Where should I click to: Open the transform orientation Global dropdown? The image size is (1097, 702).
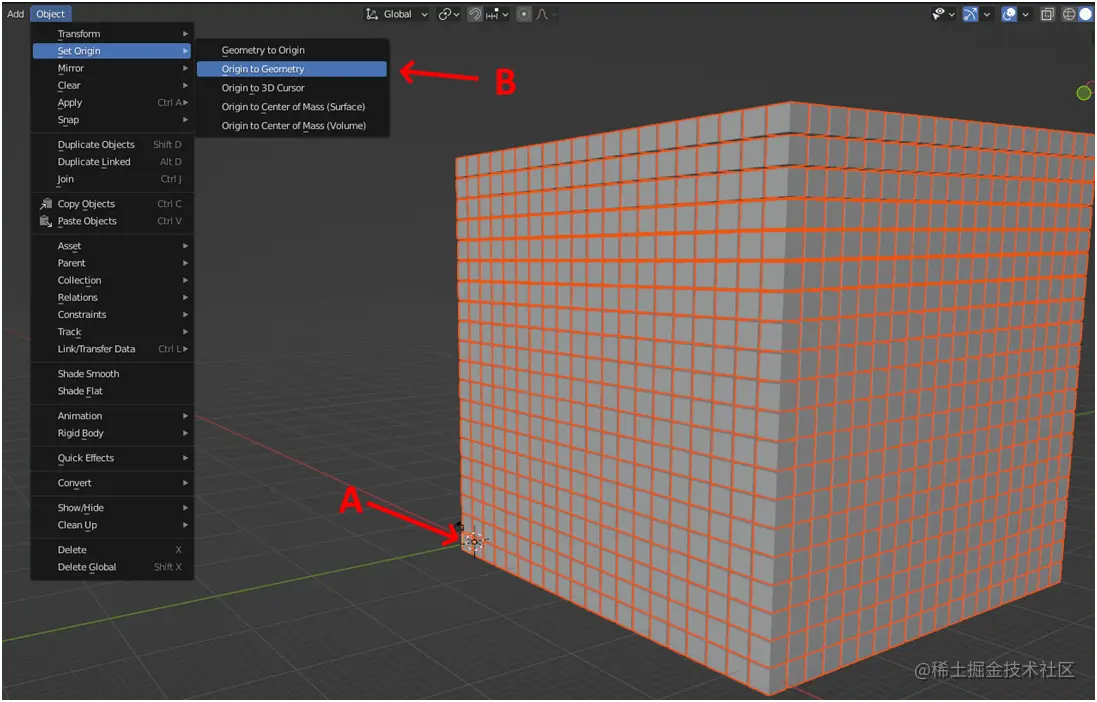[398, 14]
